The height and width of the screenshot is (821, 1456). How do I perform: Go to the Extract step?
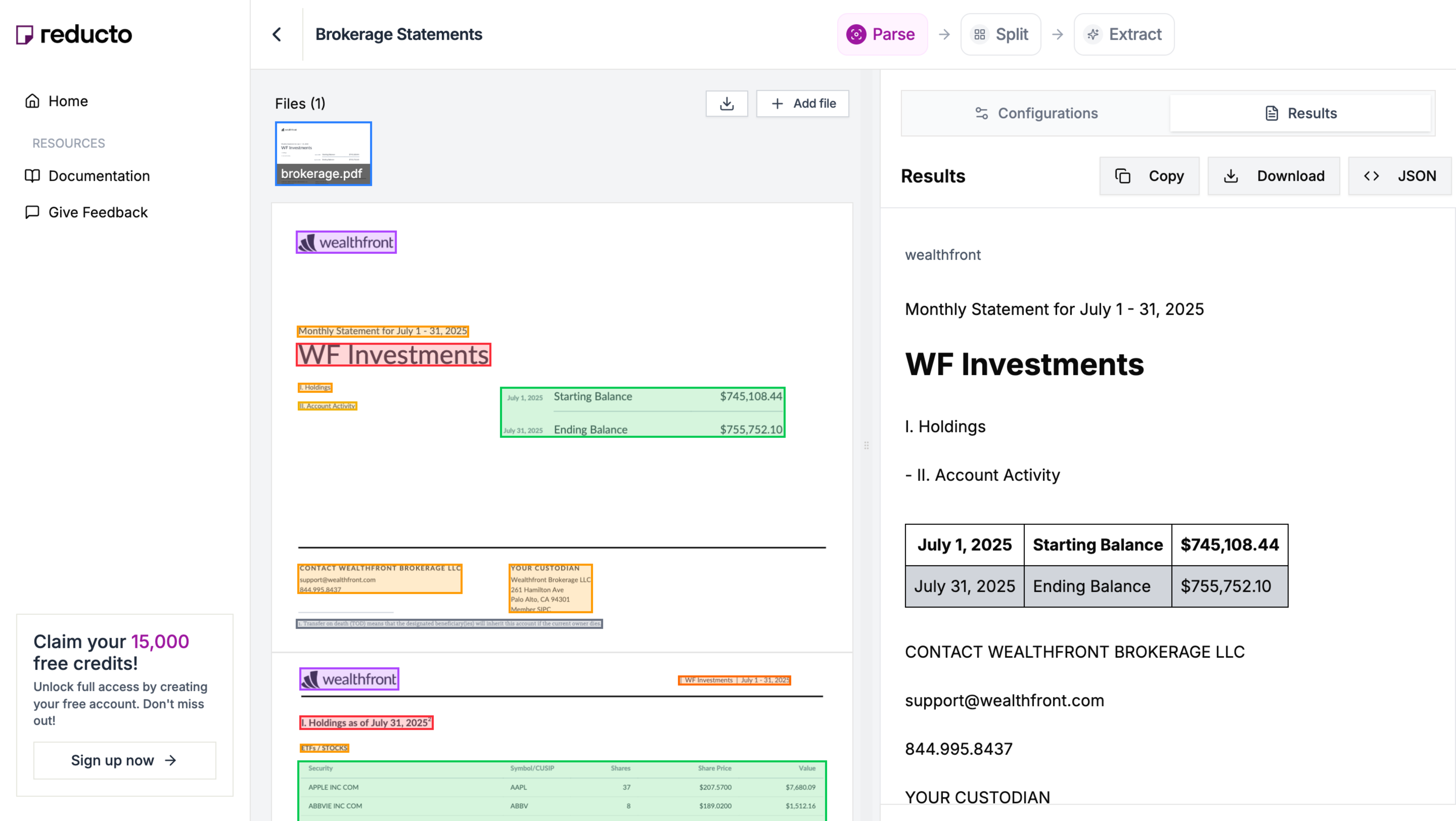[1124, 34]
